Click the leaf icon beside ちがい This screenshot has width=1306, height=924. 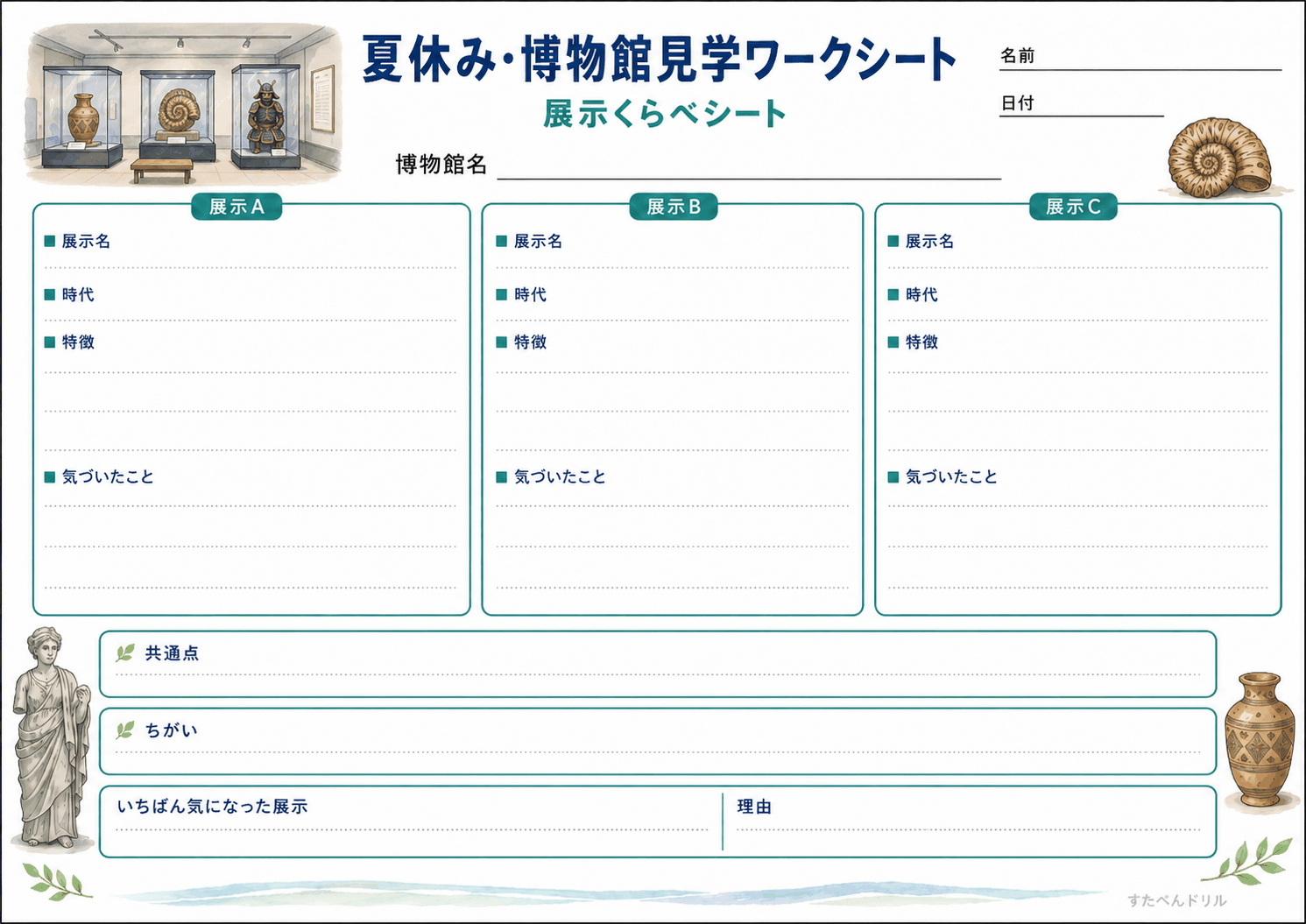[x=125, y=730]
